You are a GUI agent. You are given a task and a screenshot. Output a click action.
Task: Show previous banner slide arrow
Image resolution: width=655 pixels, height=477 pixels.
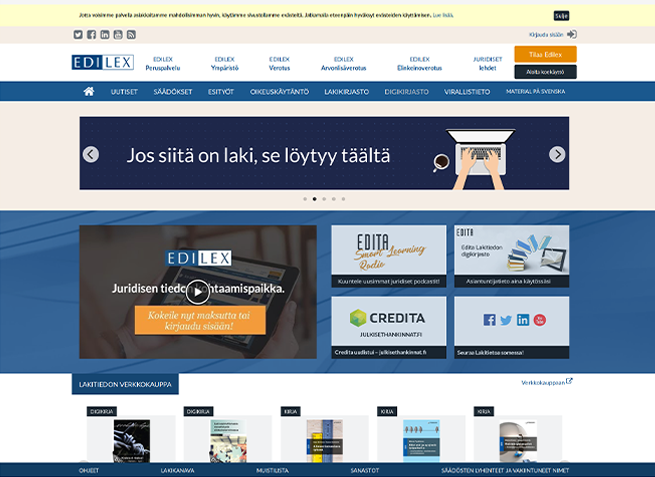pos(91,154)
